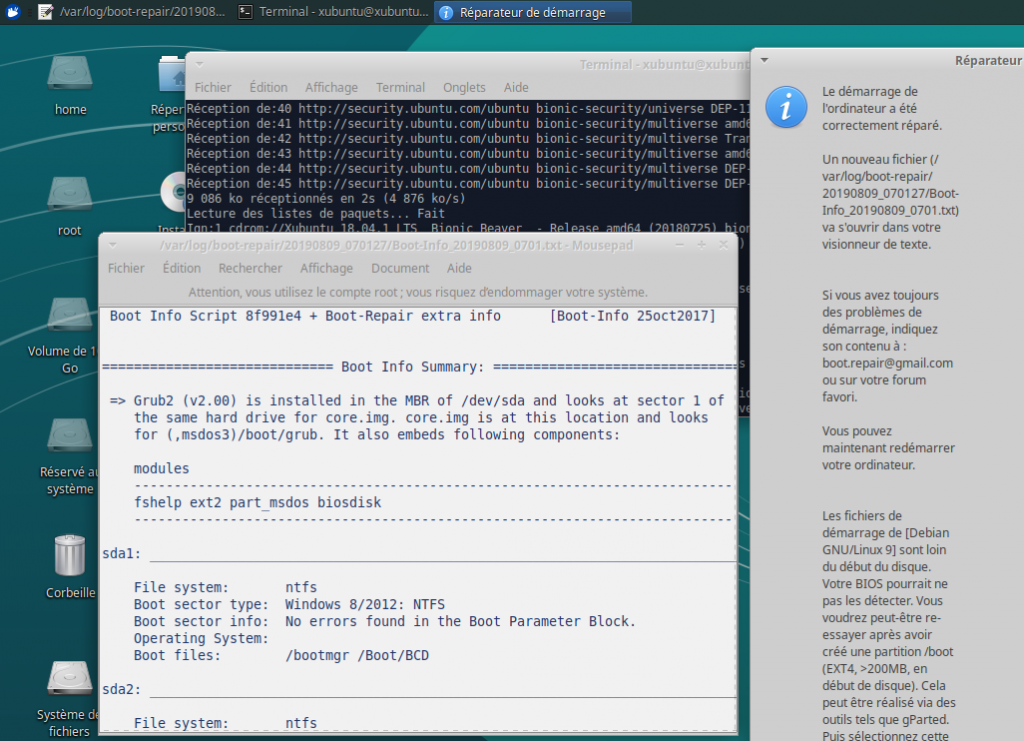Viewport: 1024px width, 741px height.
Task: Switch to Réparateur de démarrage taskbar button
Action: click(533, 12)
